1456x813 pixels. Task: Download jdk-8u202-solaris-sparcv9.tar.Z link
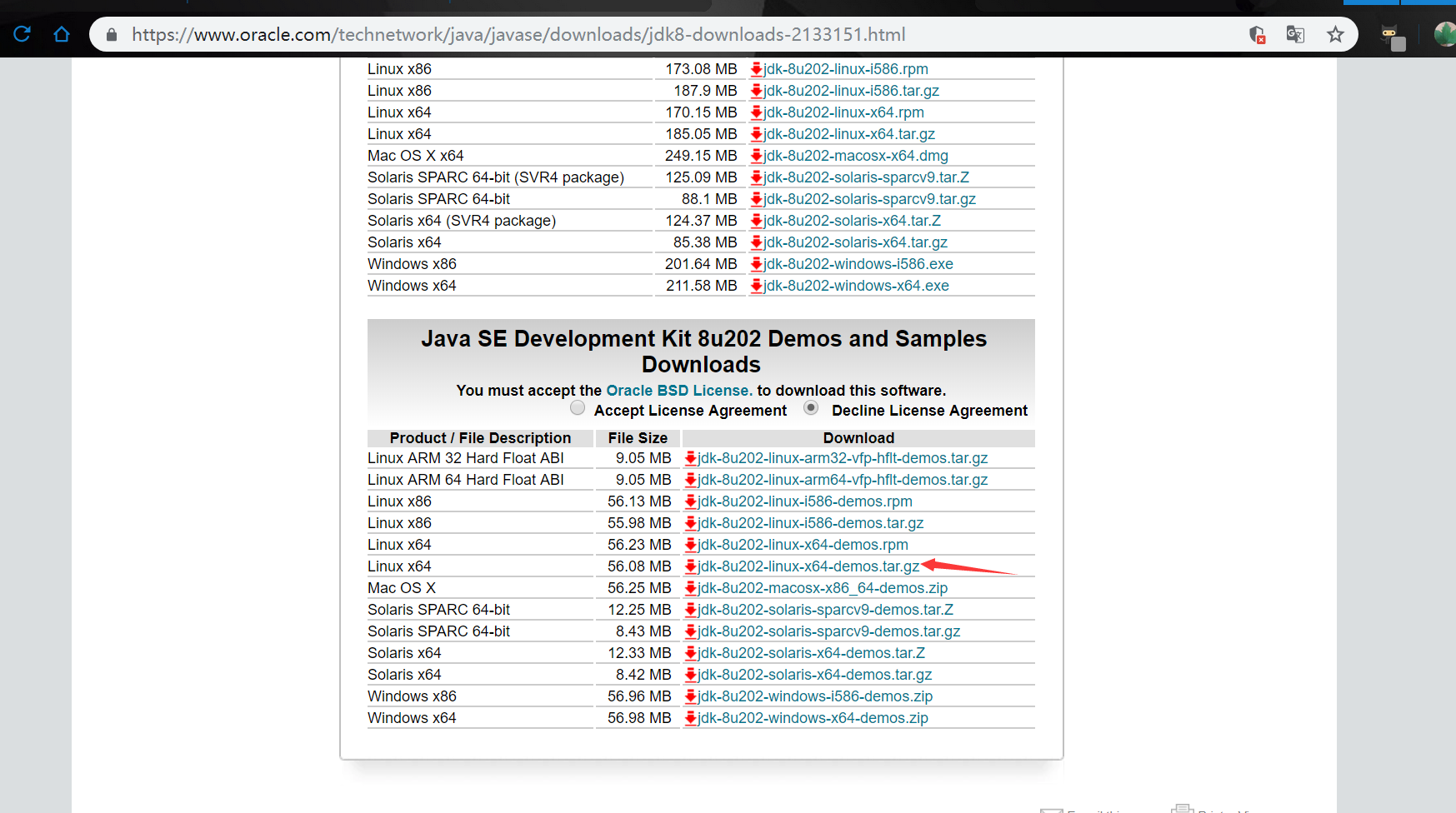[x=866, y=177]
